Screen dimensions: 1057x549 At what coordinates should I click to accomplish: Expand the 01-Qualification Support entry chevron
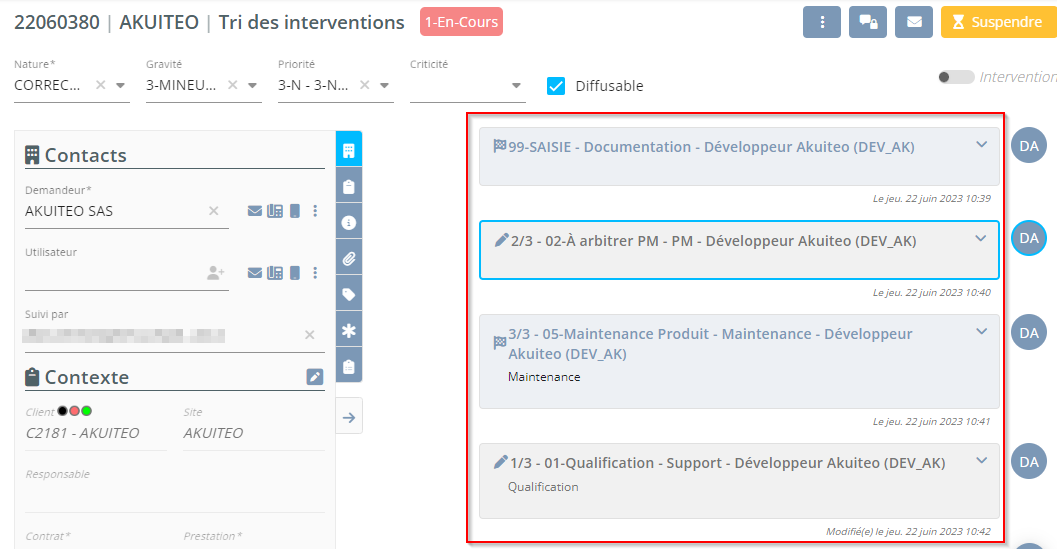pos(981,461)
